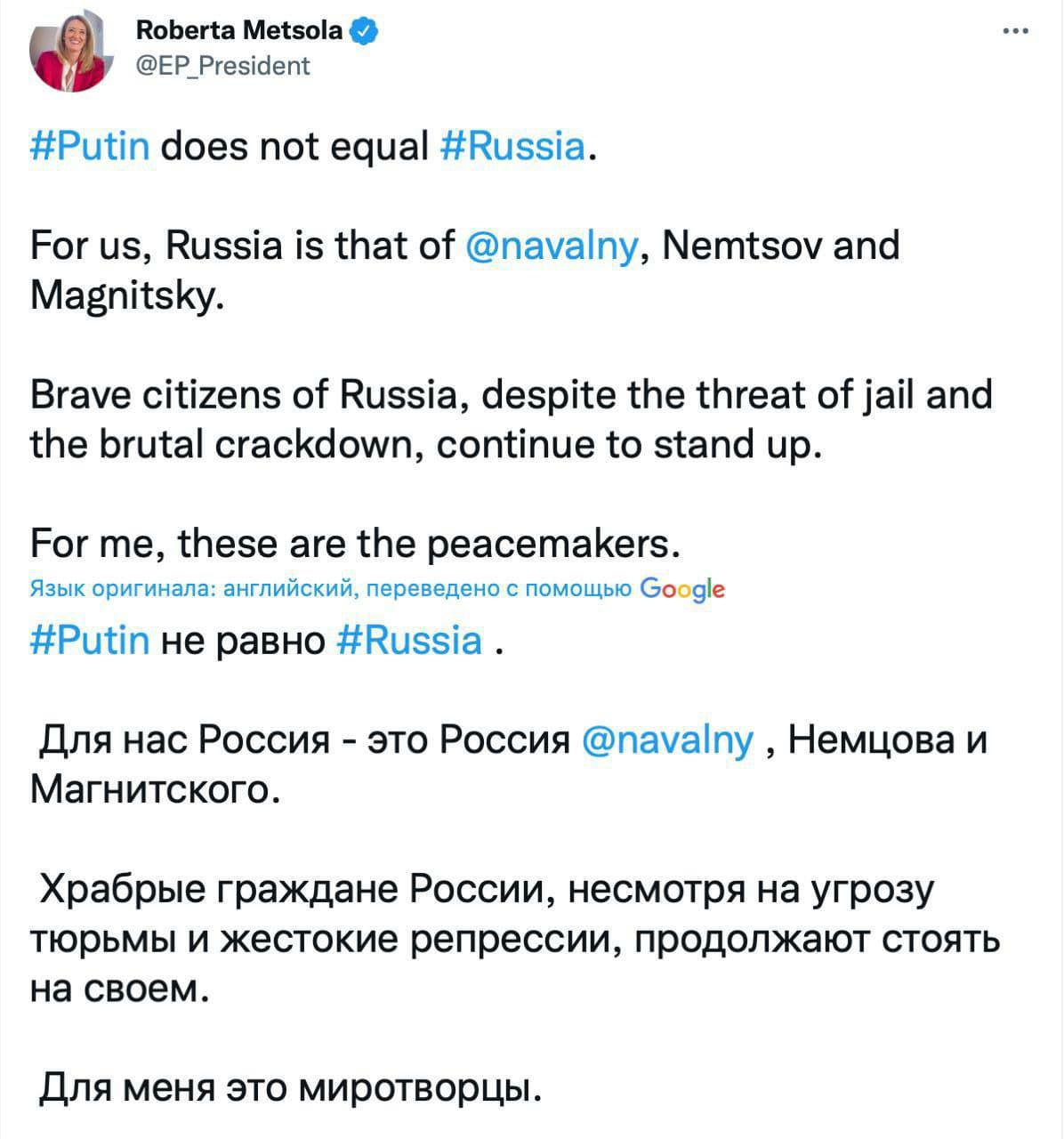Screen dimensions: 1064x1139
Task: Click the Google logo in the translation note
Action: (682, 589)
